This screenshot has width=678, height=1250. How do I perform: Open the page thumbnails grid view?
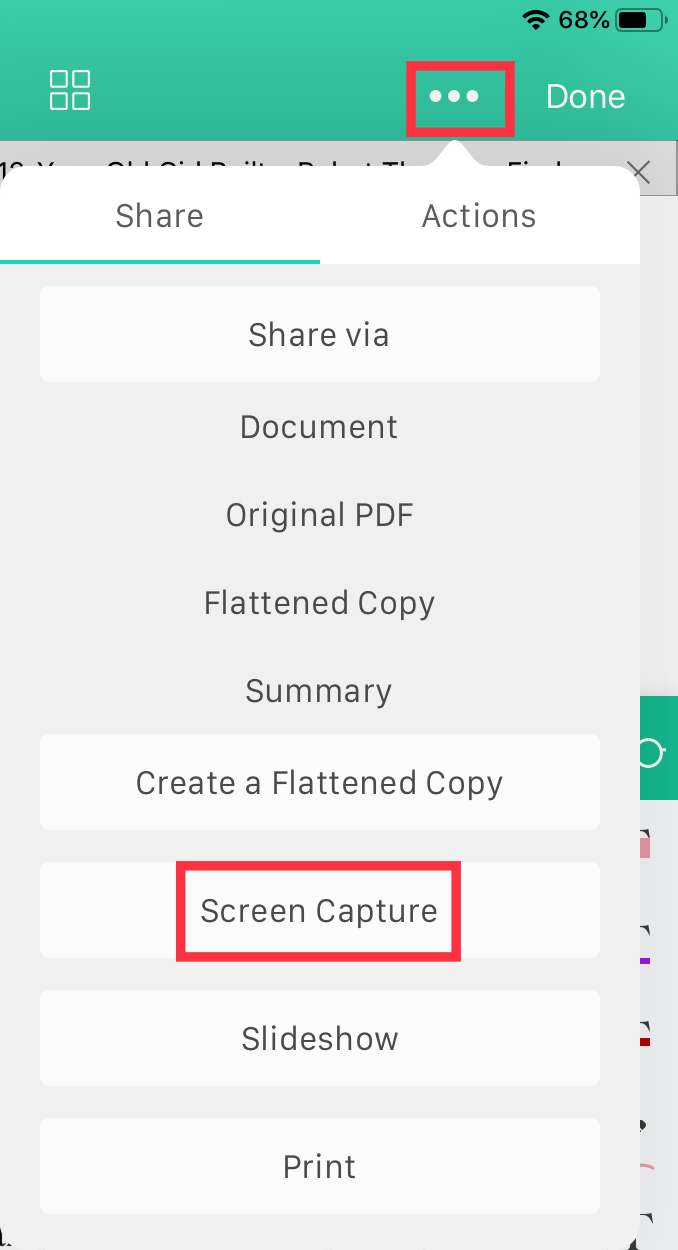tap(70, 90)
